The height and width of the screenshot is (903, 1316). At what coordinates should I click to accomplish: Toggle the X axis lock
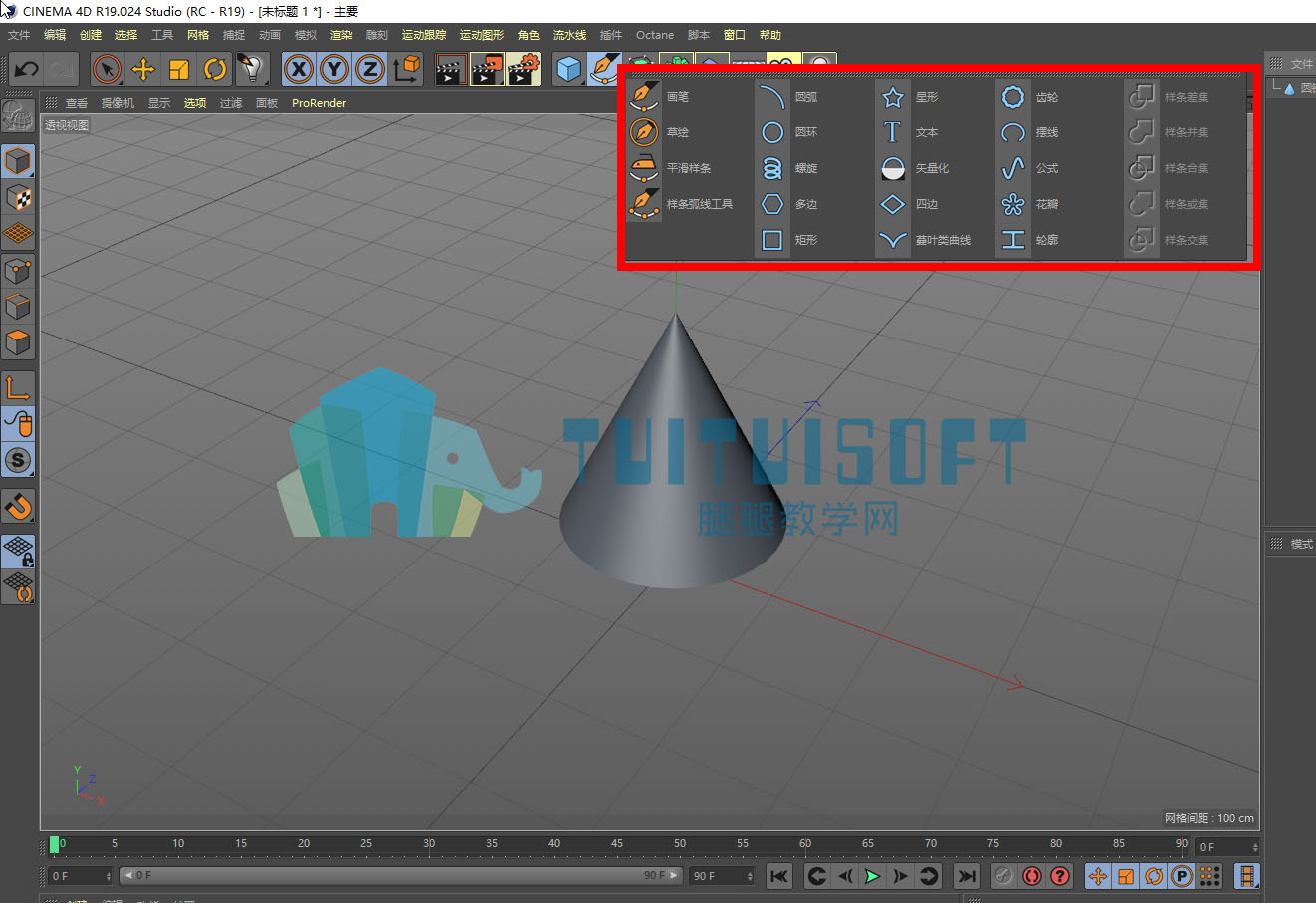(x=299, y=69)
